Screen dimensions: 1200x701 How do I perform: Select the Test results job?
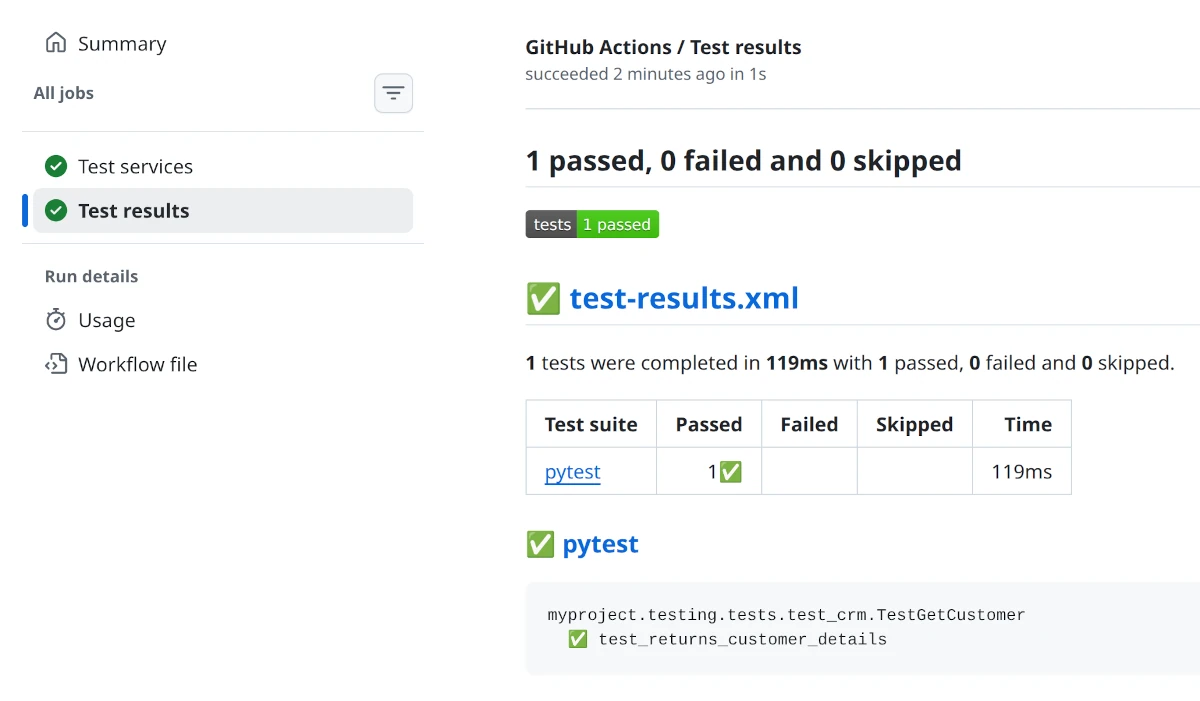point(133,211)
